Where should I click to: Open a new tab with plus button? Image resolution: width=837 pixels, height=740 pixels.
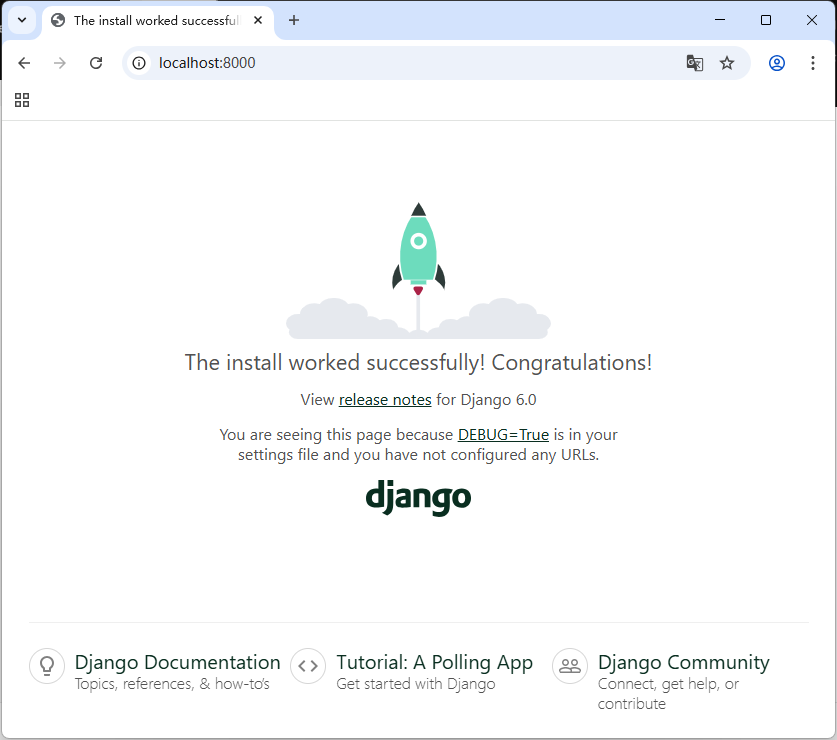(294, 20)
